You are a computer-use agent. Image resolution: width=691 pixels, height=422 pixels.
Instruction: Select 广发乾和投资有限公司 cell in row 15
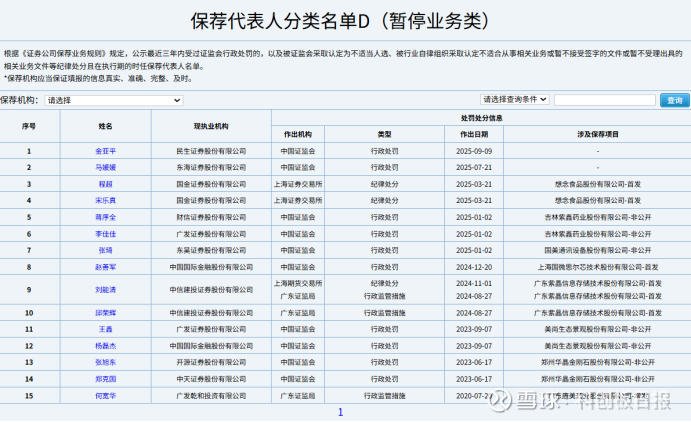211,396
